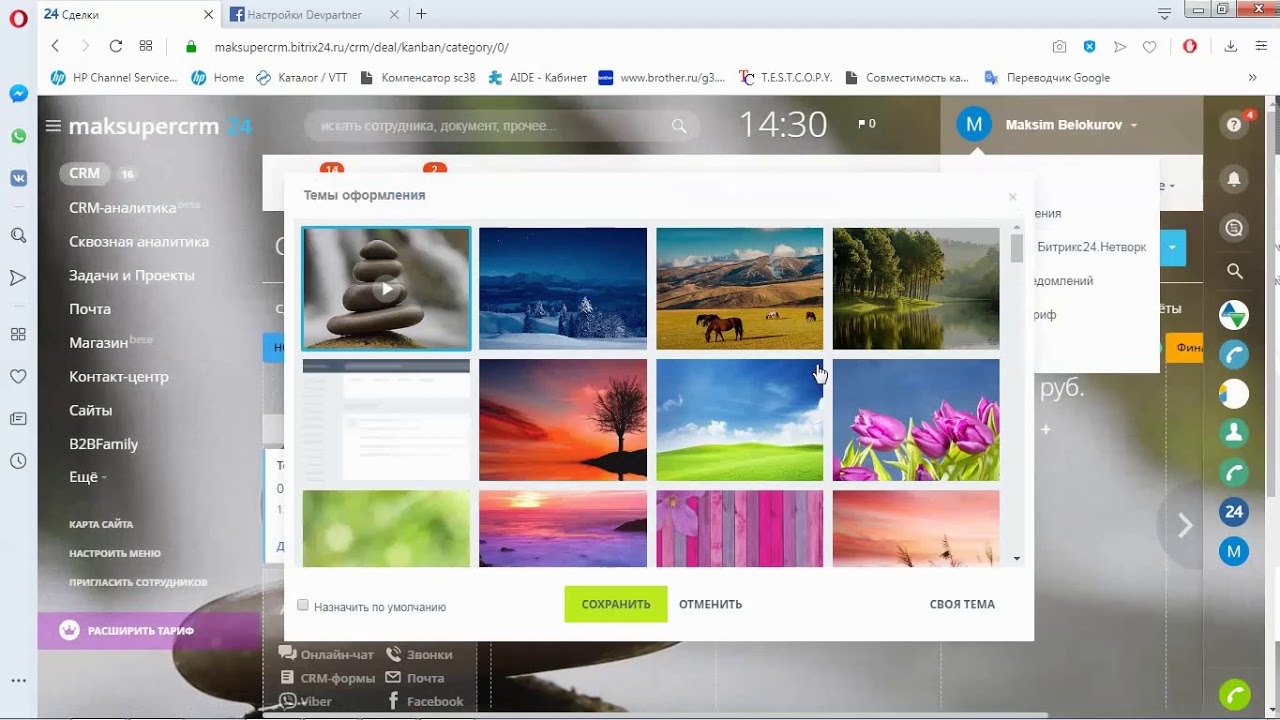Expand 'Ещё' in the left menu
This screenshot has width=1280, height=720.
[x=87, y=477]
